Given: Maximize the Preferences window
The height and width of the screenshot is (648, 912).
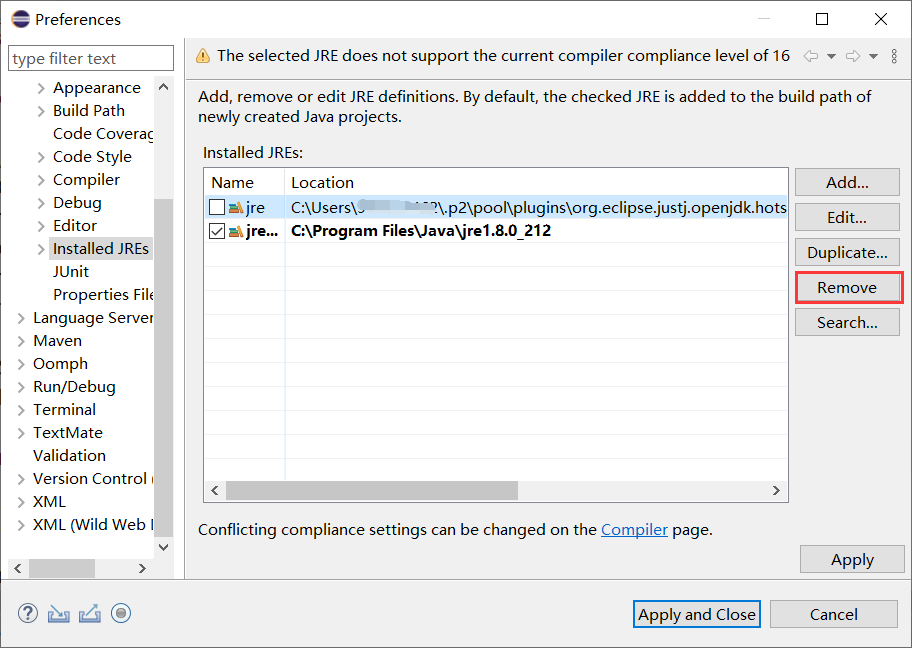Looking at the screenshot, I should (822, 19).
